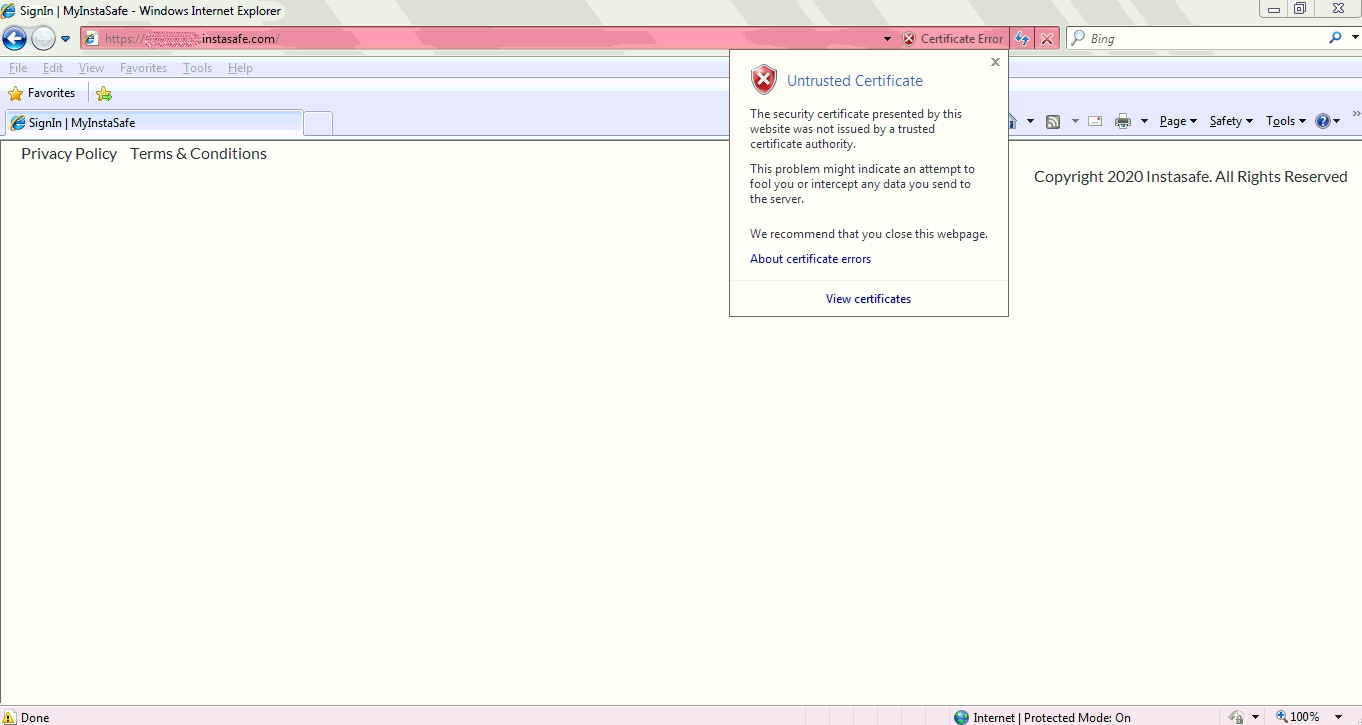Viewport: 1362px width, 725px height.
Task: Click the Stop loading icon
Action: [x=1046, y=39]
